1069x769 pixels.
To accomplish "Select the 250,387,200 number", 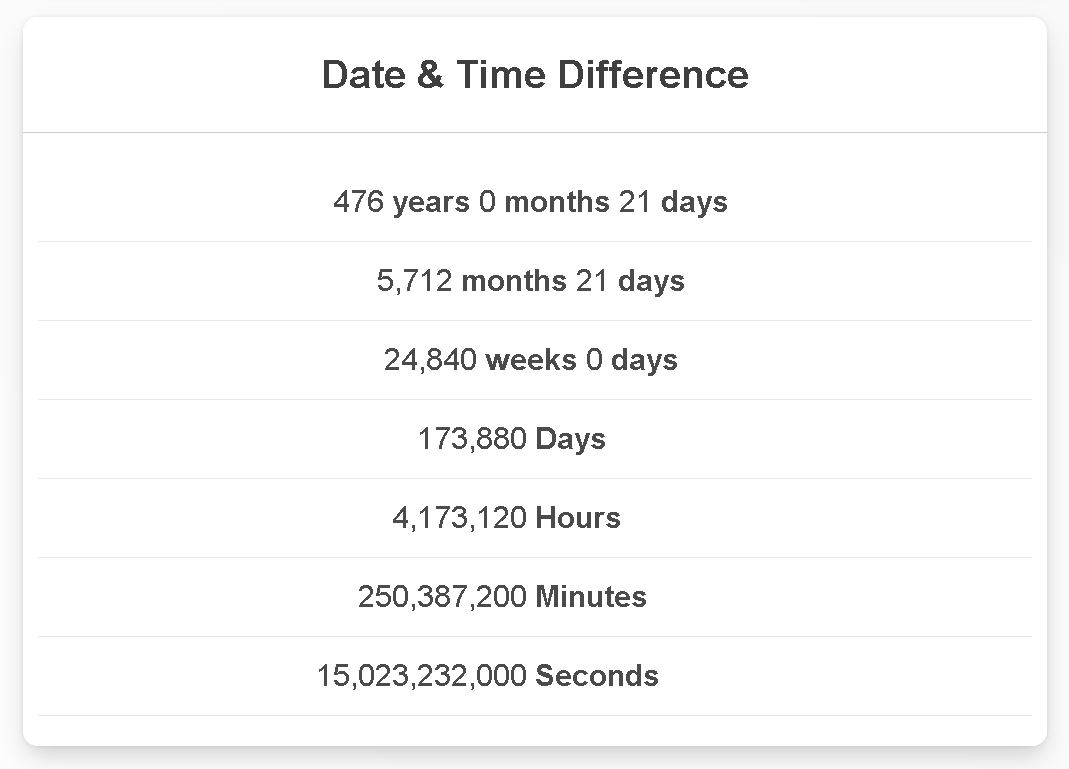I will [x=442, y=597].
